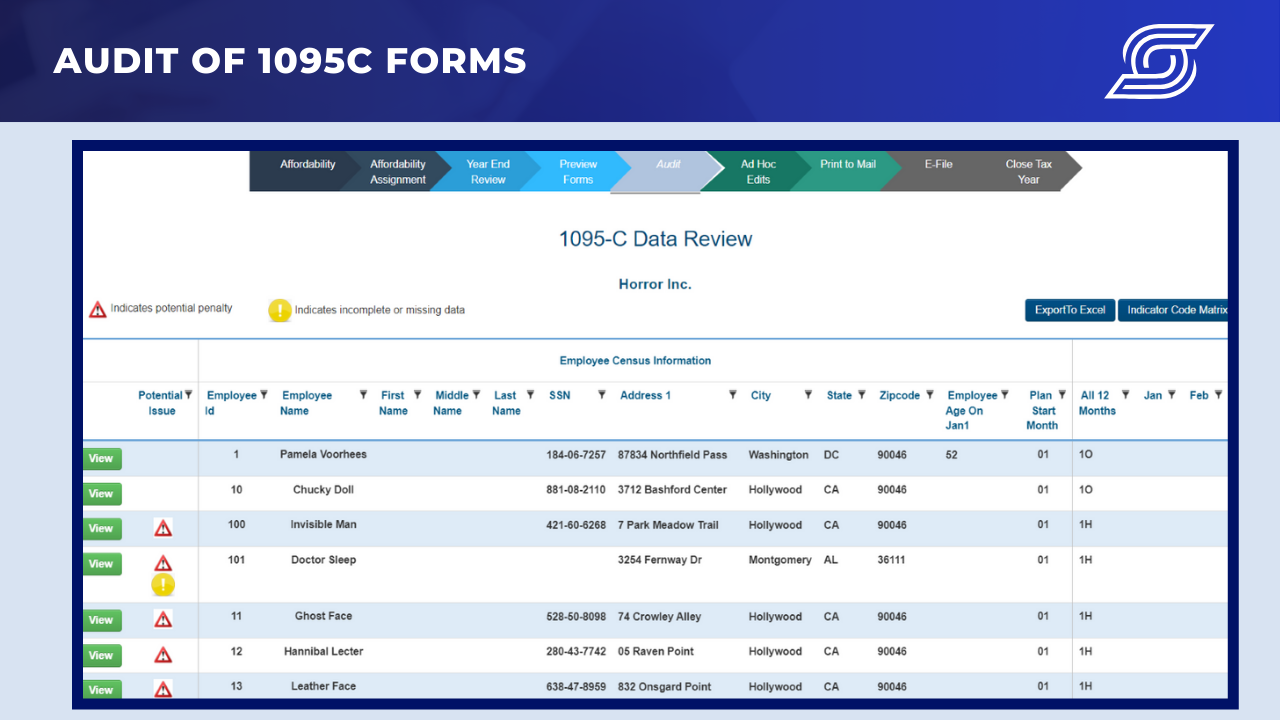Click the yellow legend icon for missing data

tap(280, 310)
